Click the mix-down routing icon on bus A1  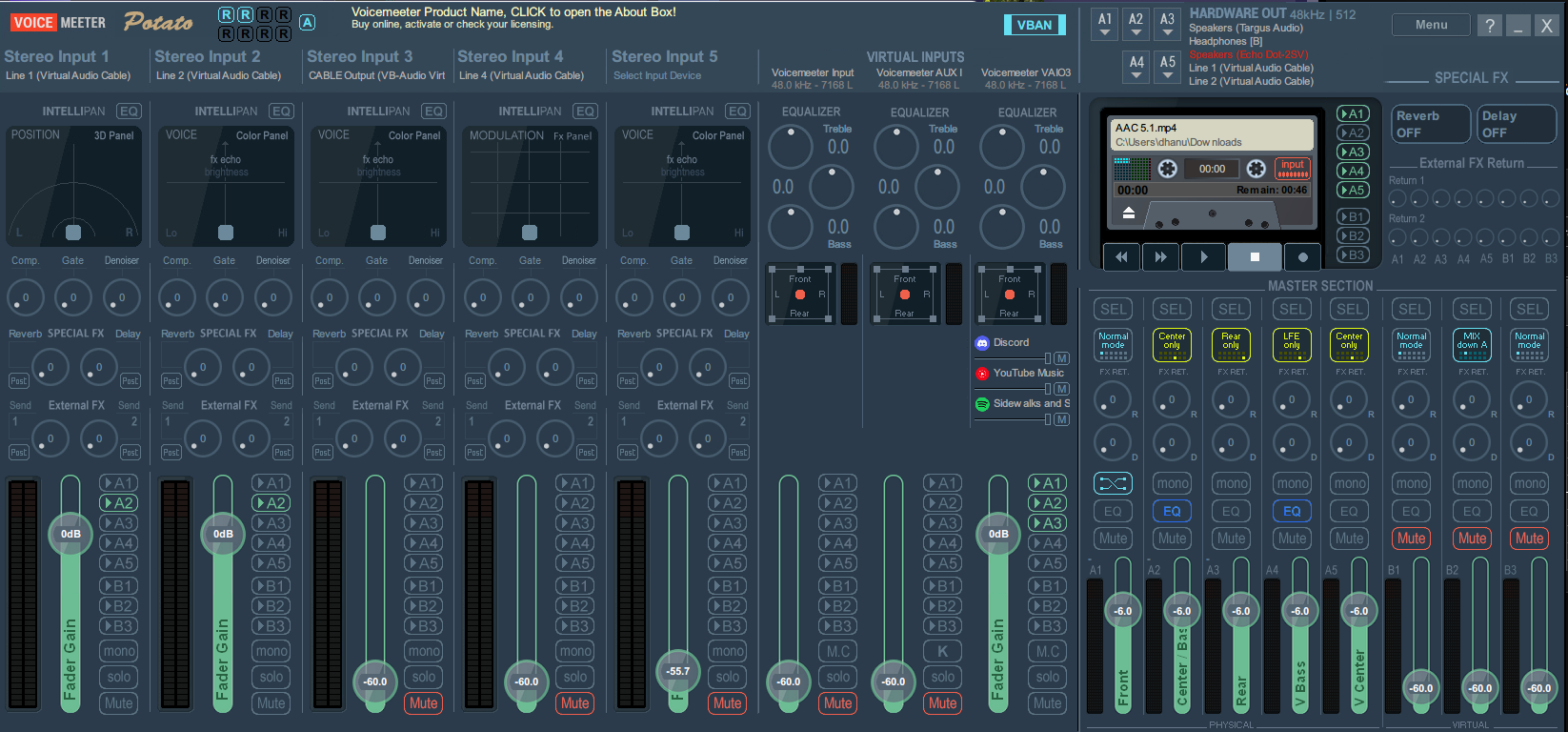coord(1113,483)
